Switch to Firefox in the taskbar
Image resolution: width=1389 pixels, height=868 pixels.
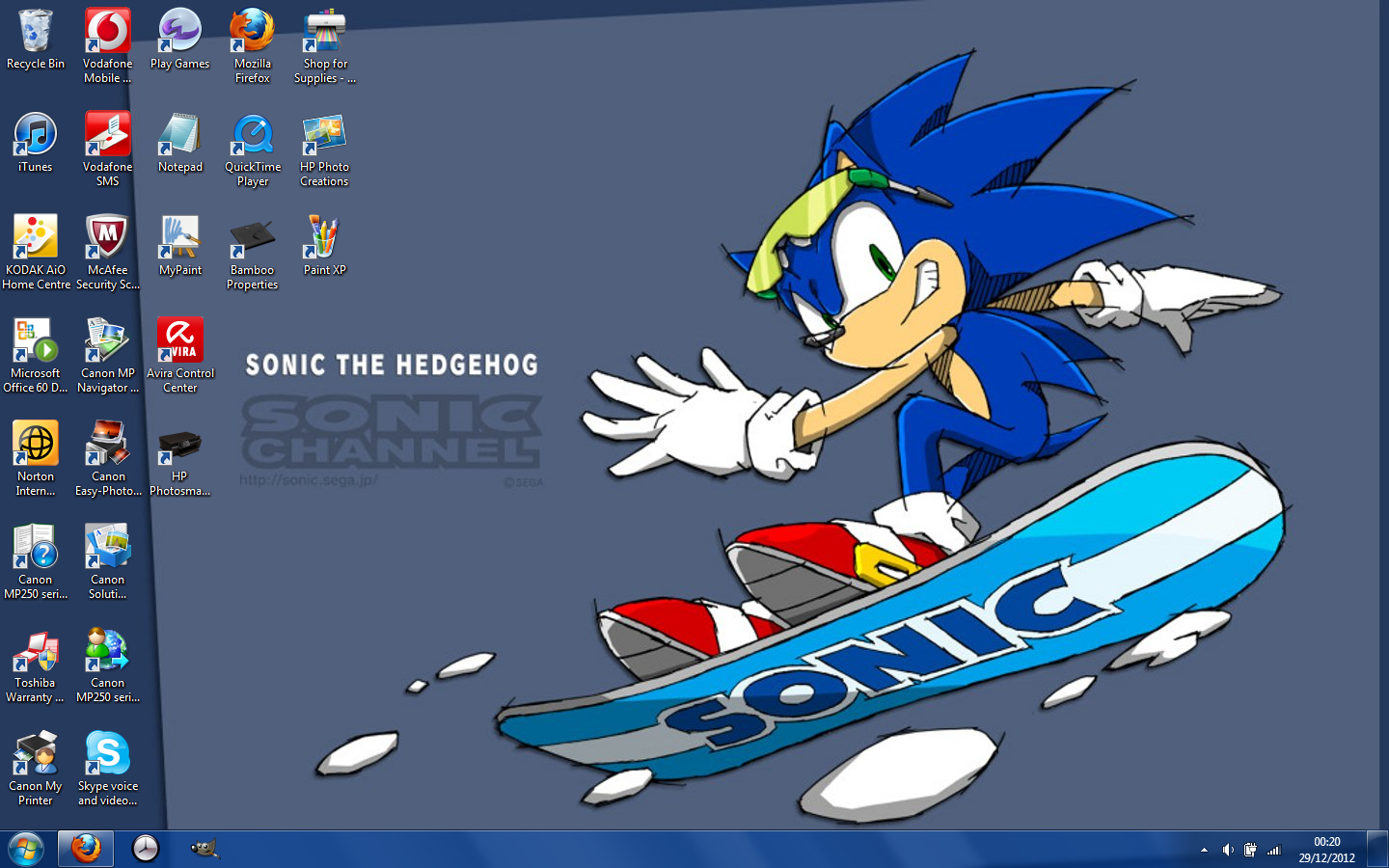coord(86,849)
